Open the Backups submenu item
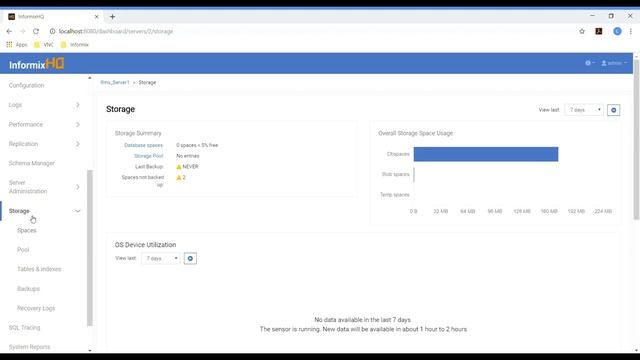The image size is (640, 360). pos(28,289)
